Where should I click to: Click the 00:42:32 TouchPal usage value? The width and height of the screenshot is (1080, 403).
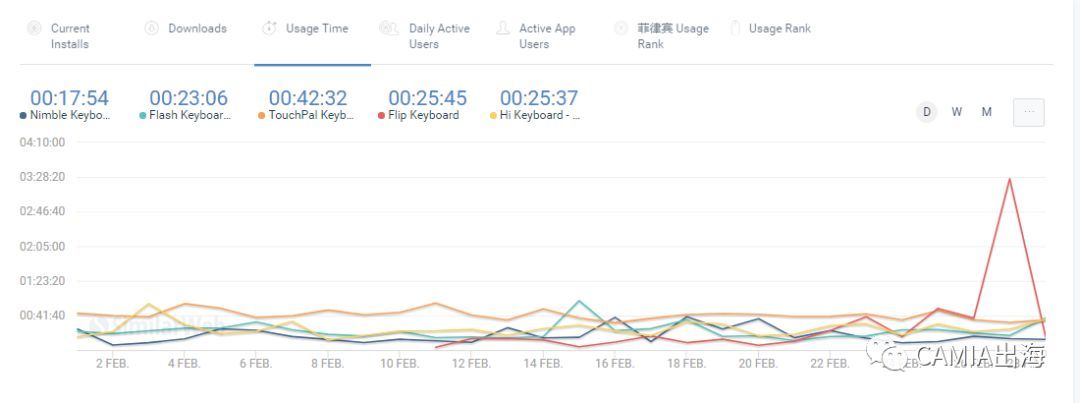tap(308, 98)
